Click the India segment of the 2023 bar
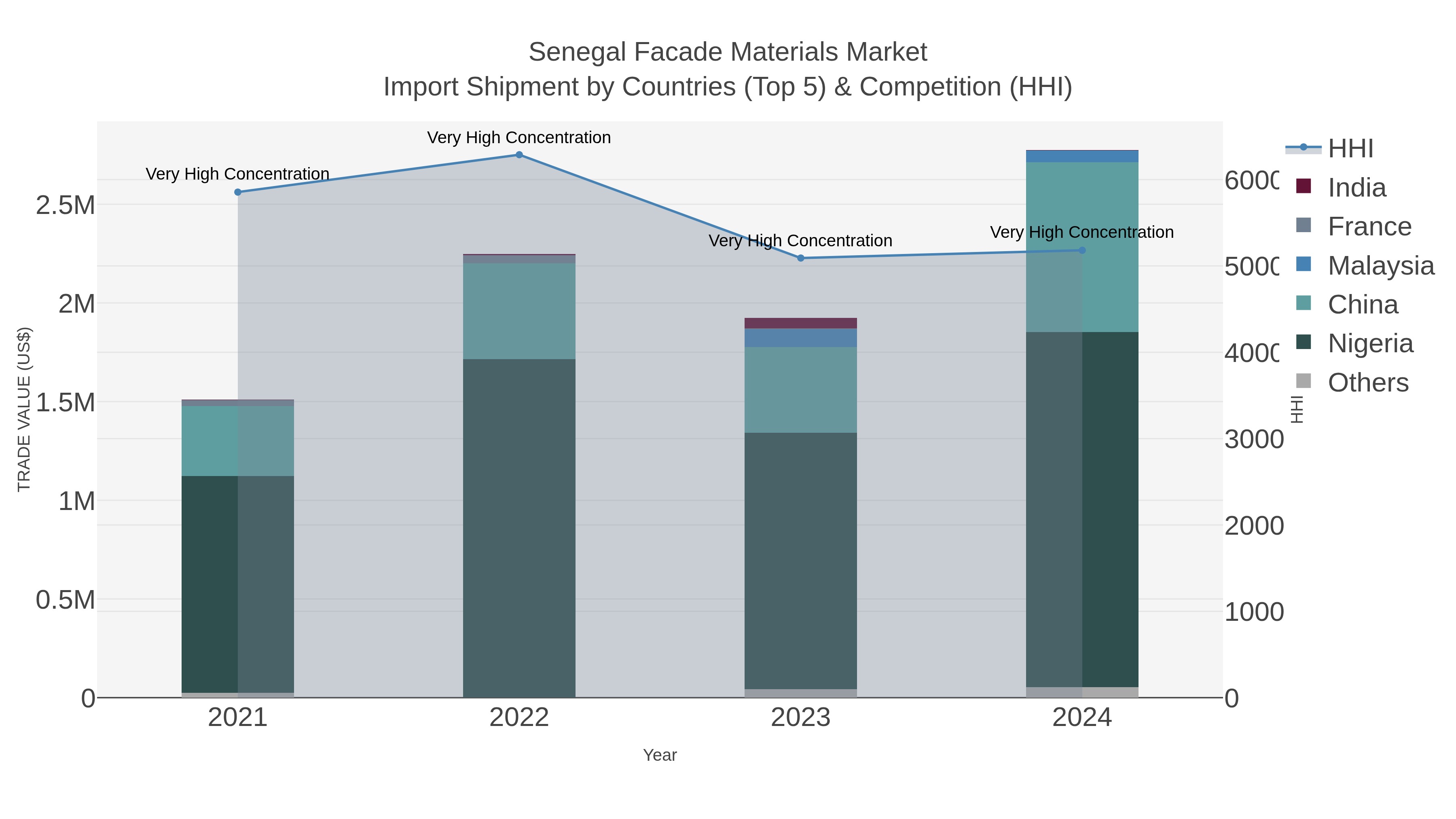Screen dimensions: 1456x819 (800, 323)
